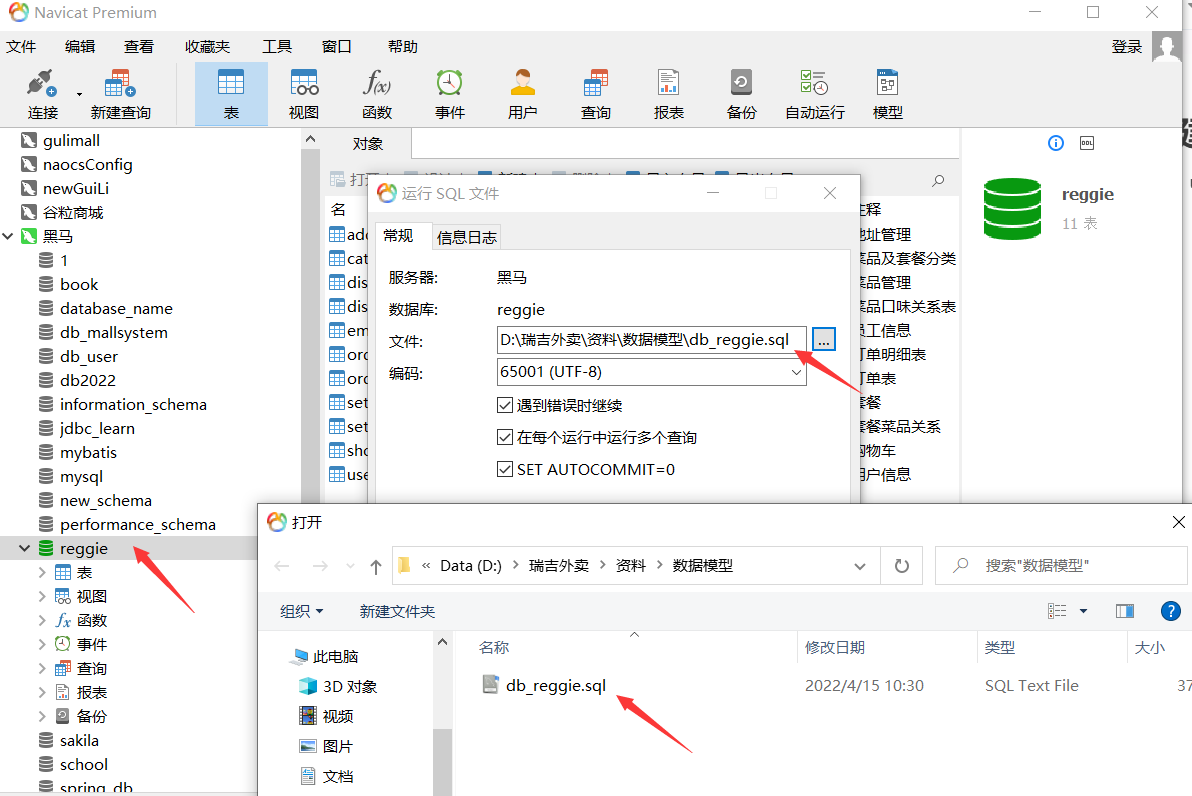Click the back arrow in 打开 dialog

coord(282,566)
